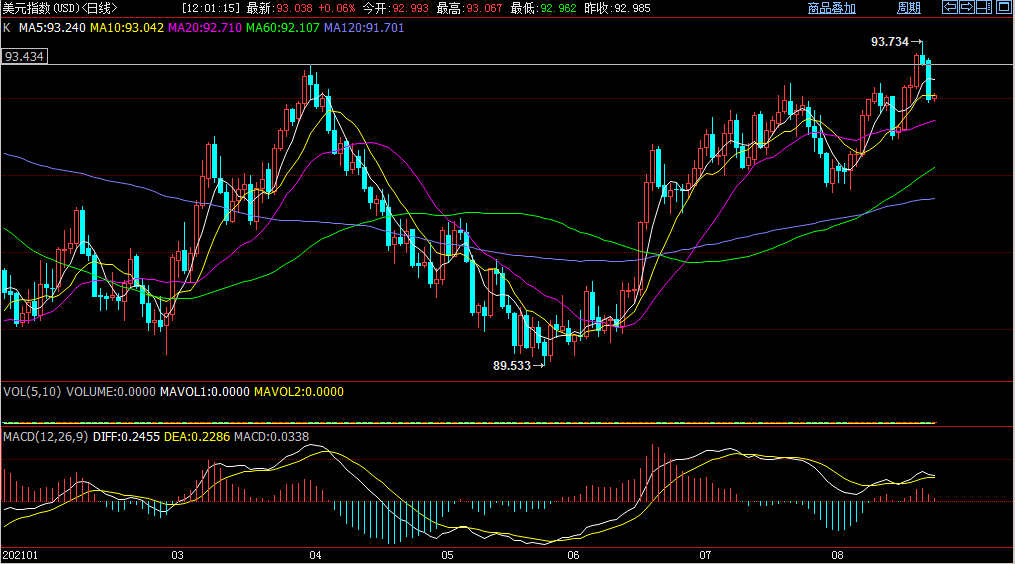
Task: Click the 今开:92.993 open price
Action: [x=395, y=8]
